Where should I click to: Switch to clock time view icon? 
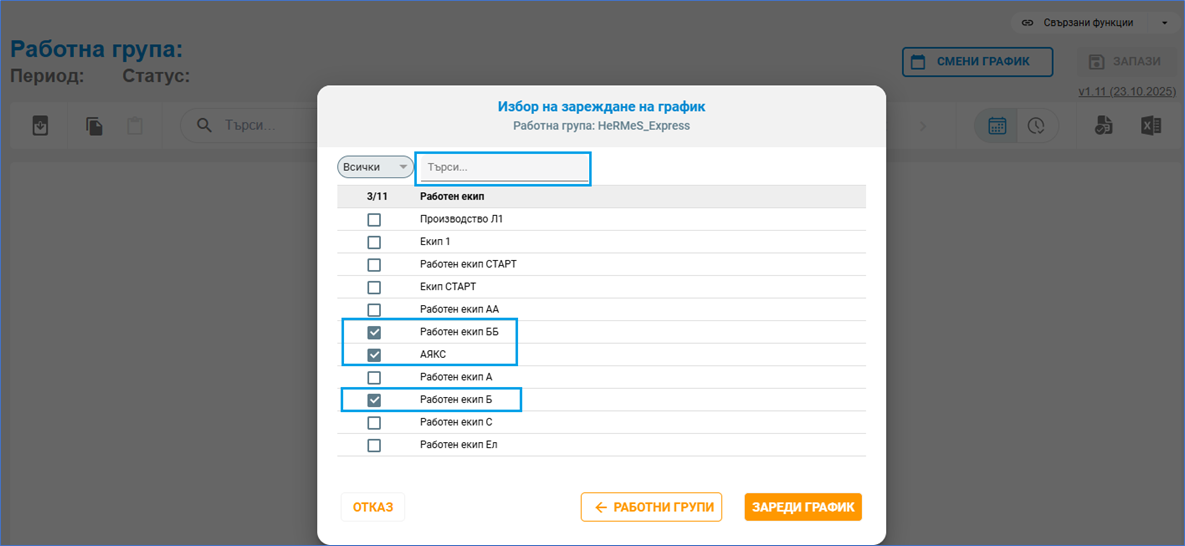1035,126
